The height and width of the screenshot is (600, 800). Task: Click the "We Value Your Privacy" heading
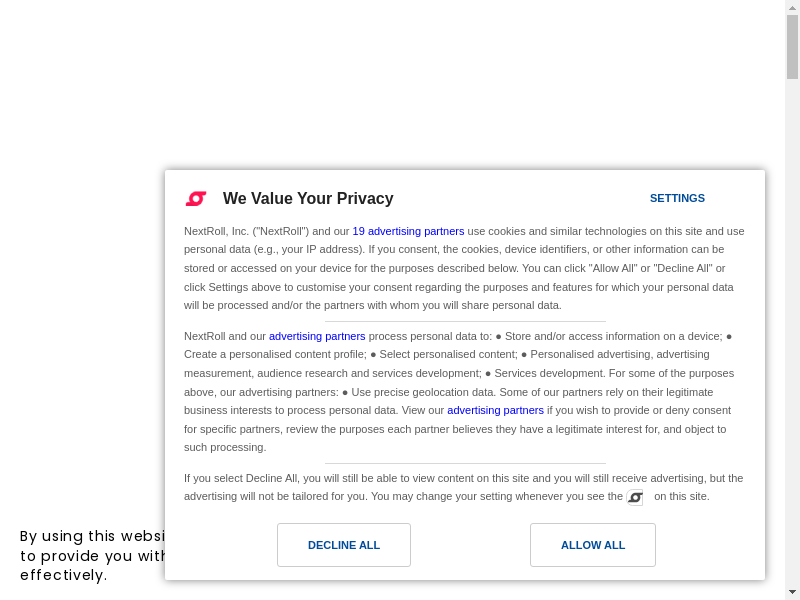[x=308, y=199]
